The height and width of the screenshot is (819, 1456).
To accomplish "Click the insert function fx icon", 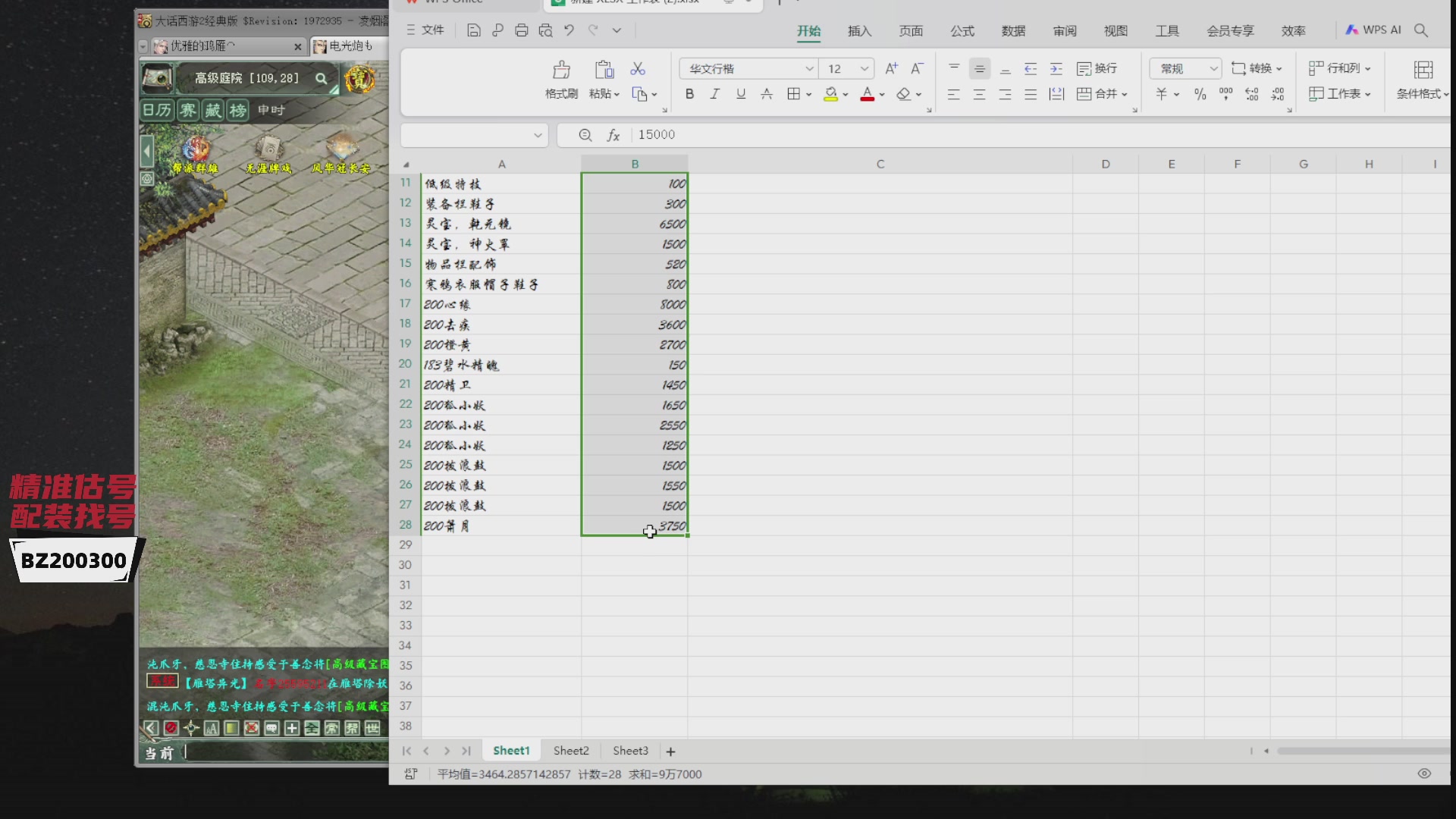I will coord(613,135).
